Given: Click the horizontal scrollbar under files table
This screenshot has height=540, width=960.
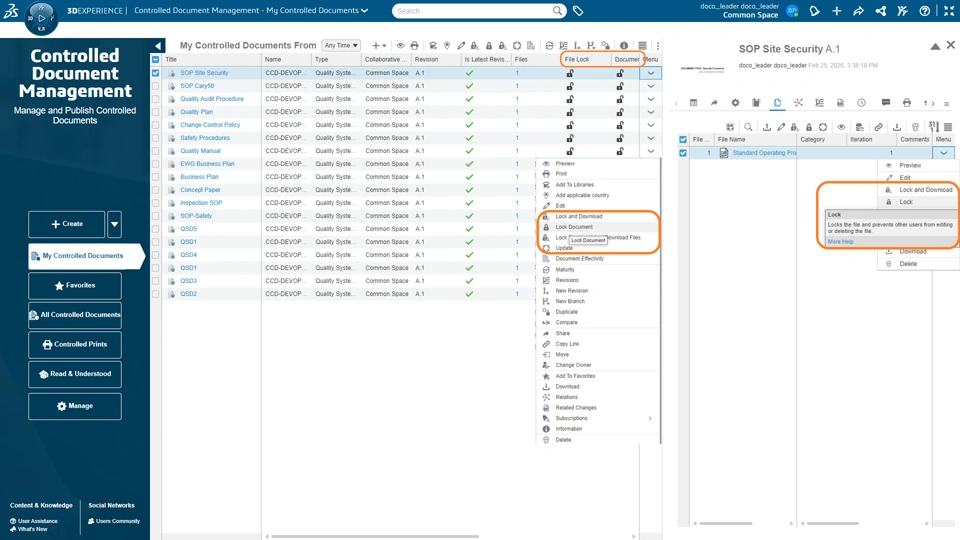Looking at the screenshot, I should click(x=833, y=523).
